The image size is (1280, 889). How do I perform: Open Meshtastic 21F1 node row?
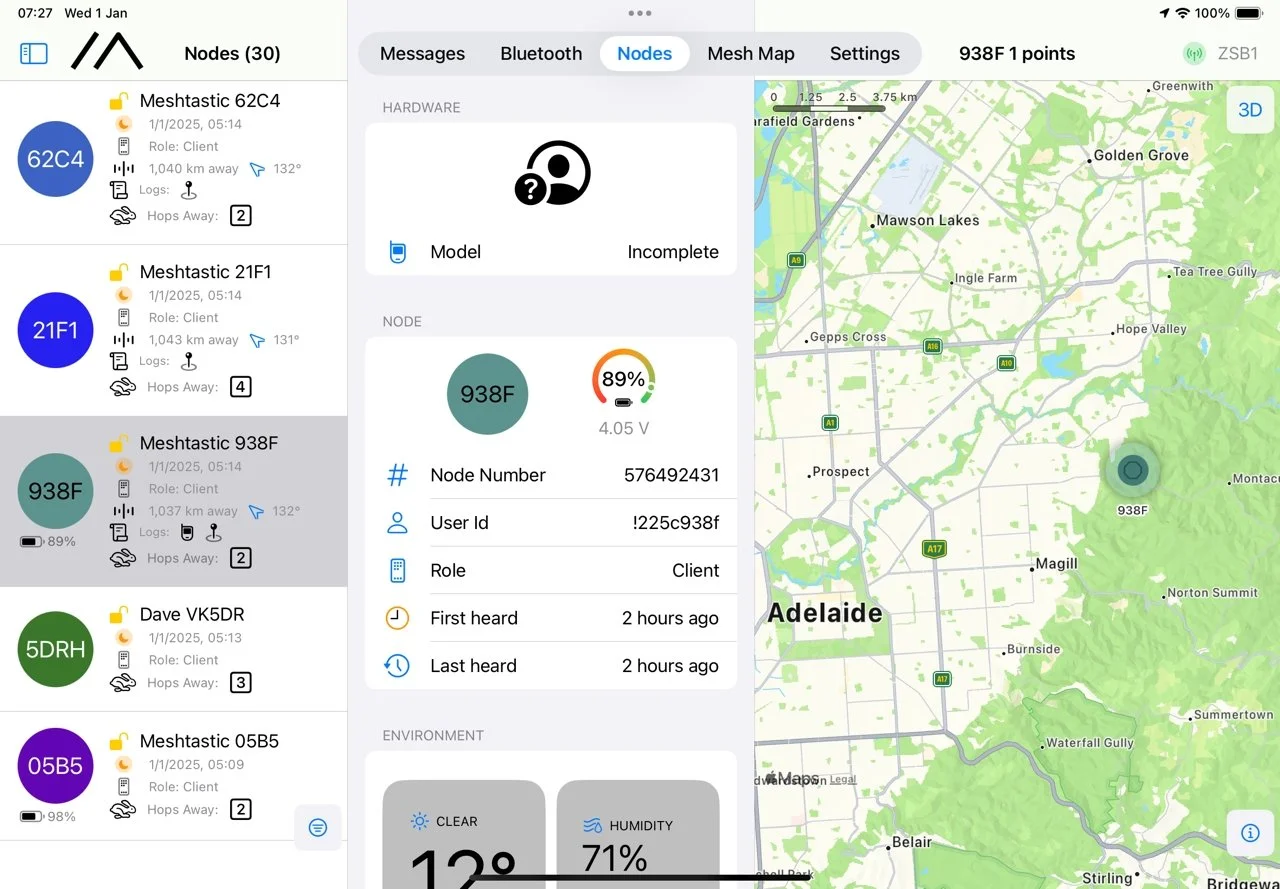[x=173, y=331]
